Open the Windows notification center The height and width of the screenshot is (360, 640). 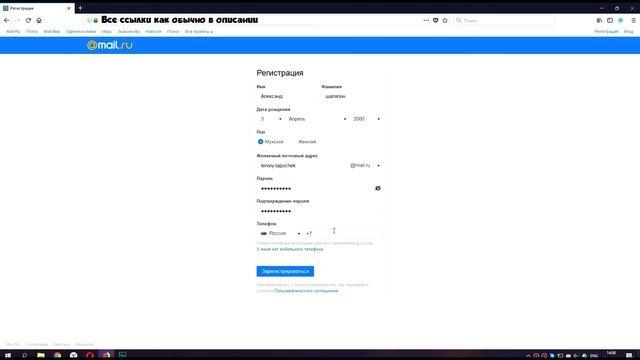click(629, 355)
